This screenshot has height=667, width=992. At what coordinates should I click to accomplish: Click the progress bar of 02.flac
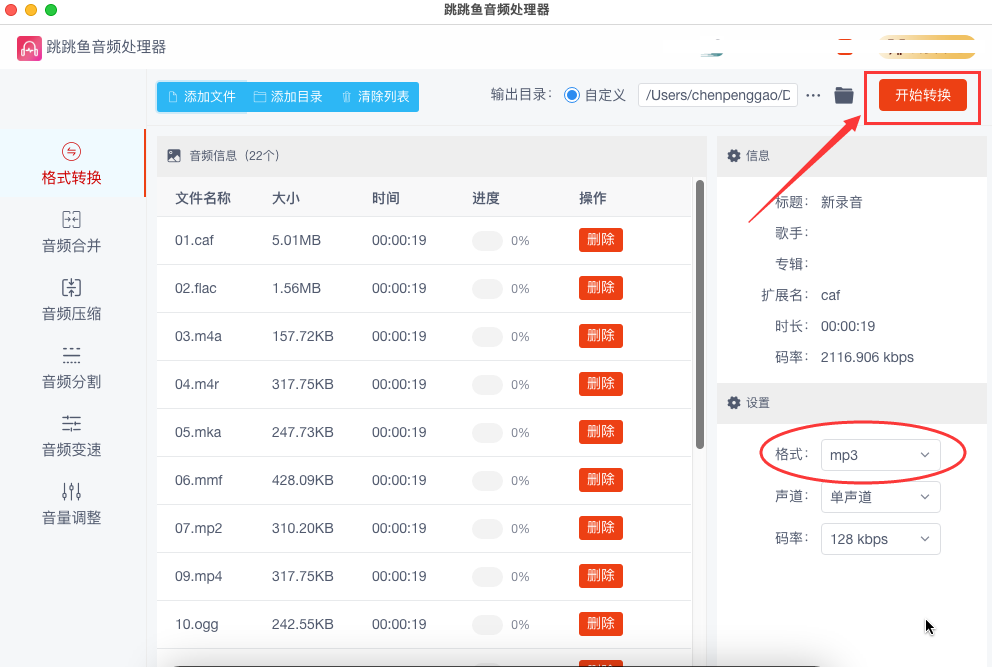tap(487, 288)
